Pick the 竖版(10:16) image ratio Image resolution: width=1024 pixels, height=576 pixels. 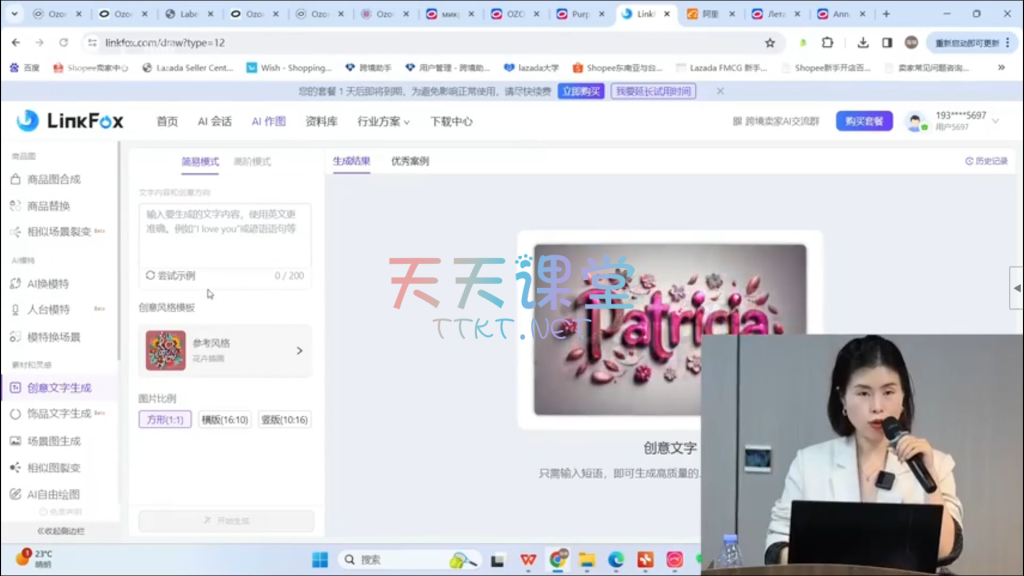coord(284,420)
